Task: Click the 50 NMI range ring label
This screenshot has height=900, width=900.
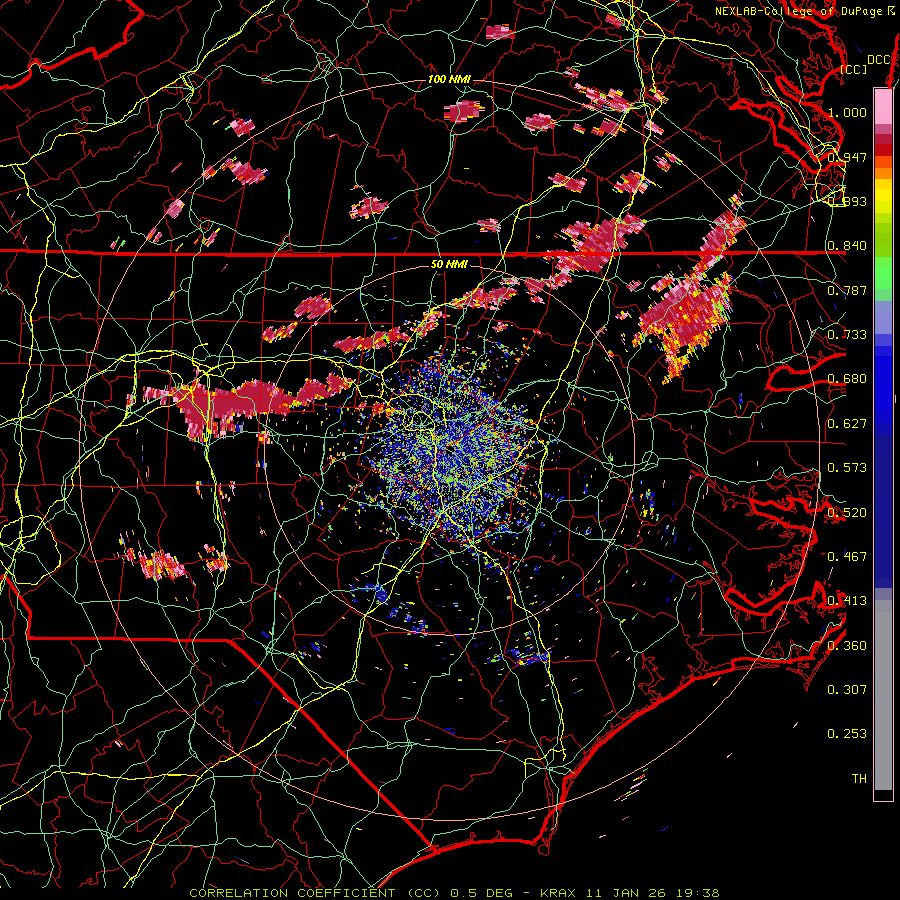Action: (x=449, y=264)
